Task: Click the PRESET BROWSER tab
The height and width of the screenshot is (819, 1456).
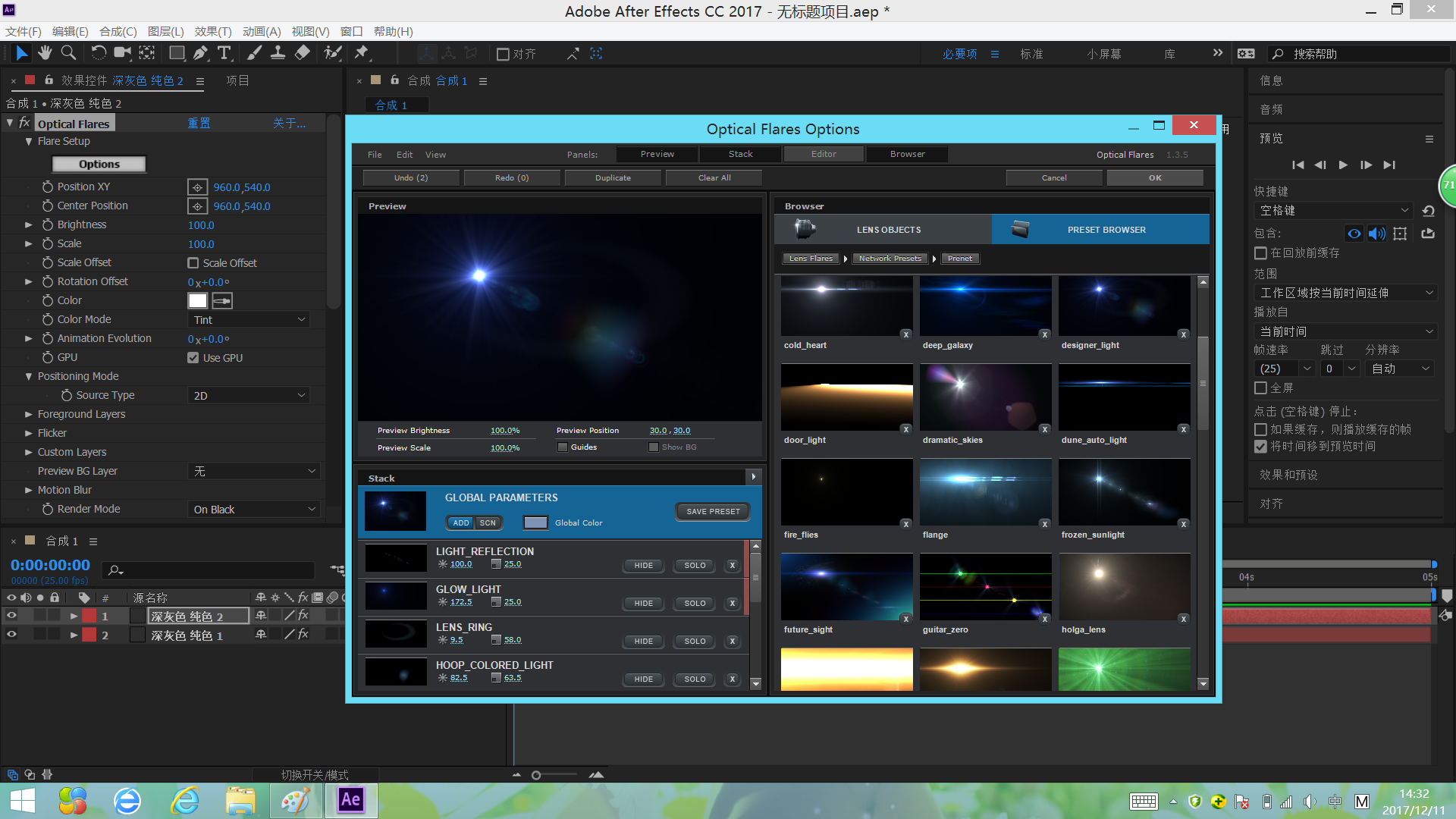Action: click(x=1104, y=229)
